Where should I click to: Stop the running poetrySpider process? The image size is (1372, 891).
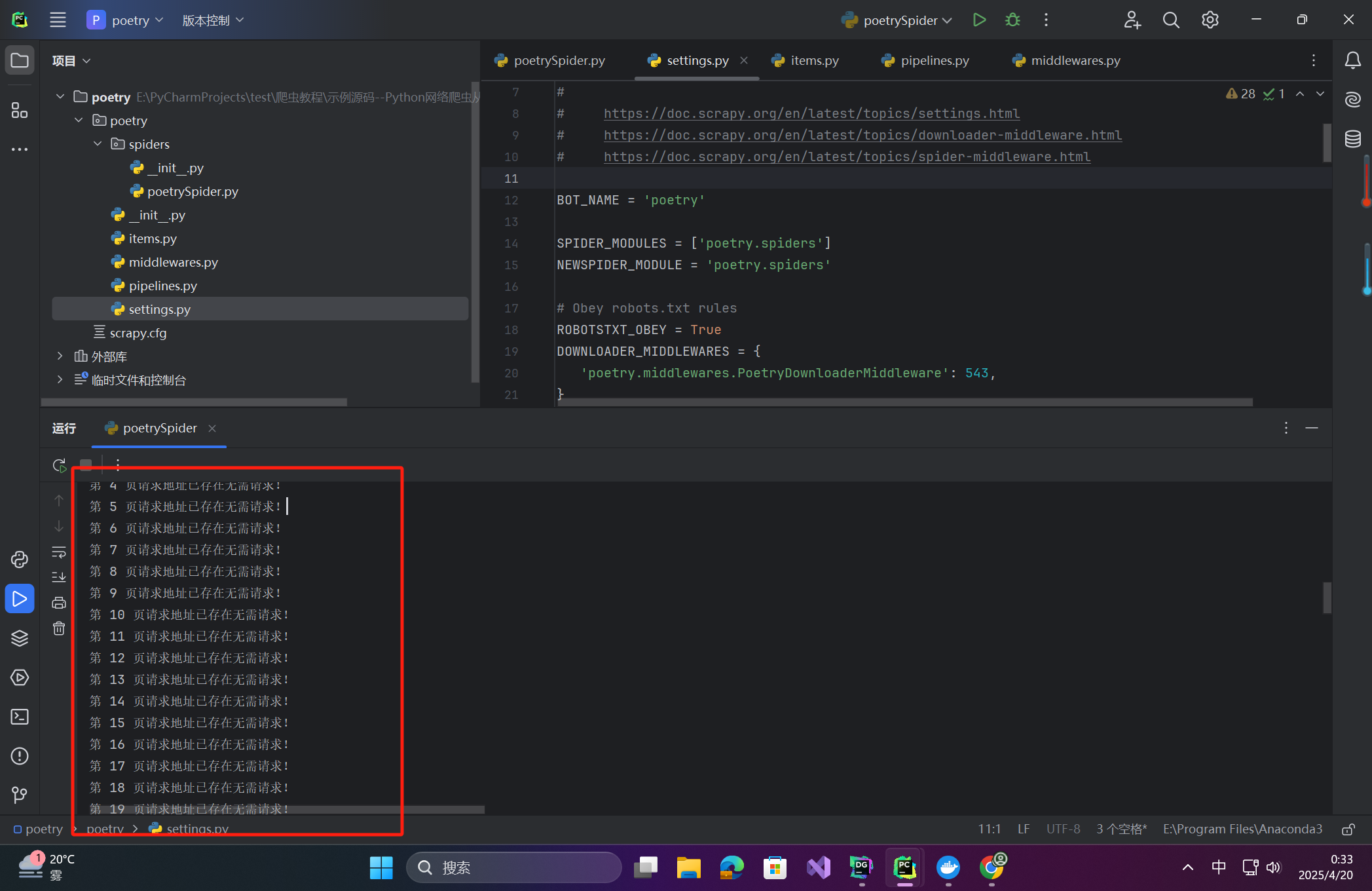[x=86, y=465]
